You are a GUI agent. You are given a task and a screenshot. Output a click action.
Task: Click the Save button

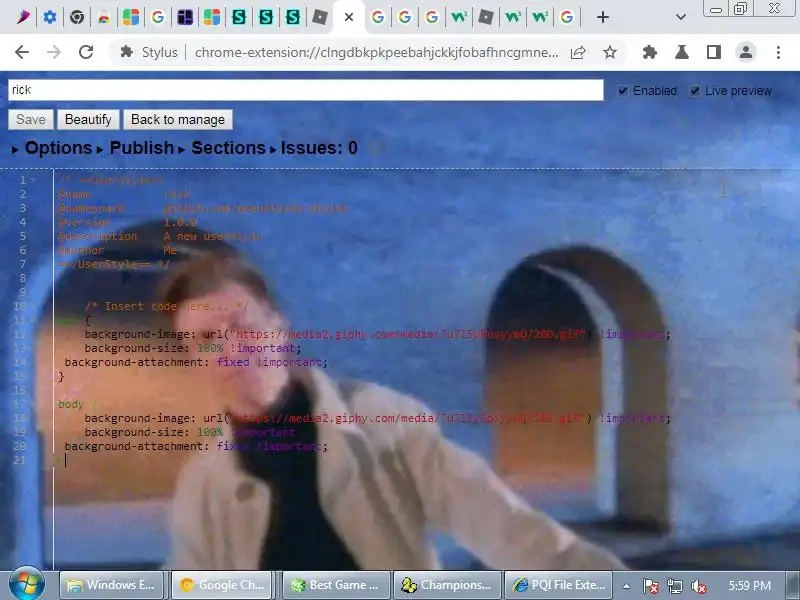point(31,119)
